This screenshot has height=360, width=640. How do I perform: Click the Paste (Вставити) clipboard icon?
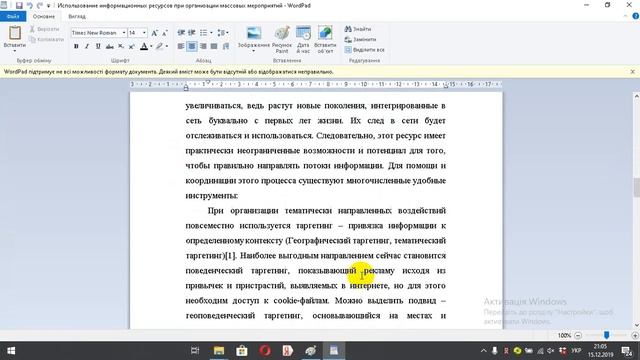[x=15, y=33]
